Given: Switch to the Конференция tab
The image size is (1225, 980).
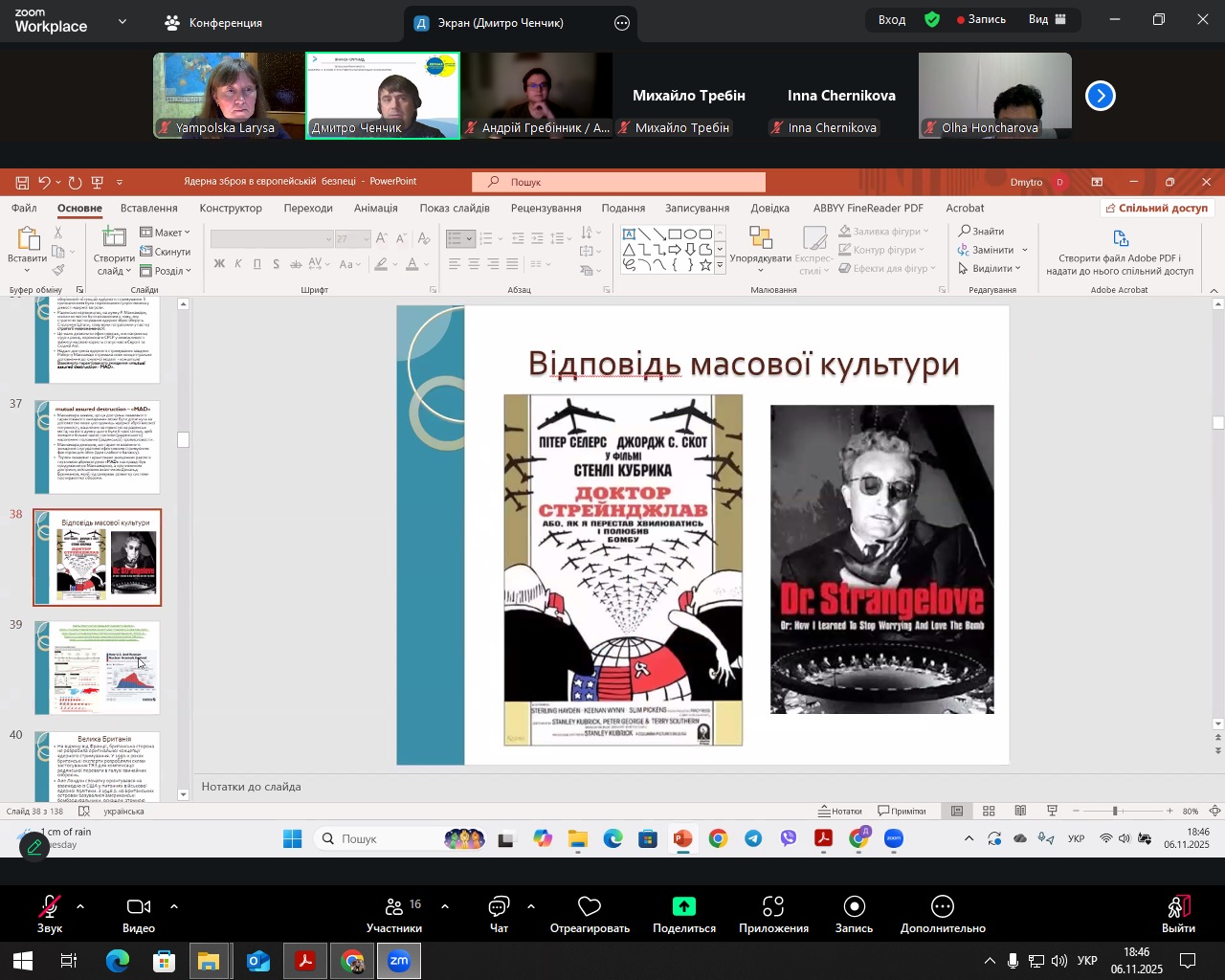Looking at the screenshot, I should 214,23.
